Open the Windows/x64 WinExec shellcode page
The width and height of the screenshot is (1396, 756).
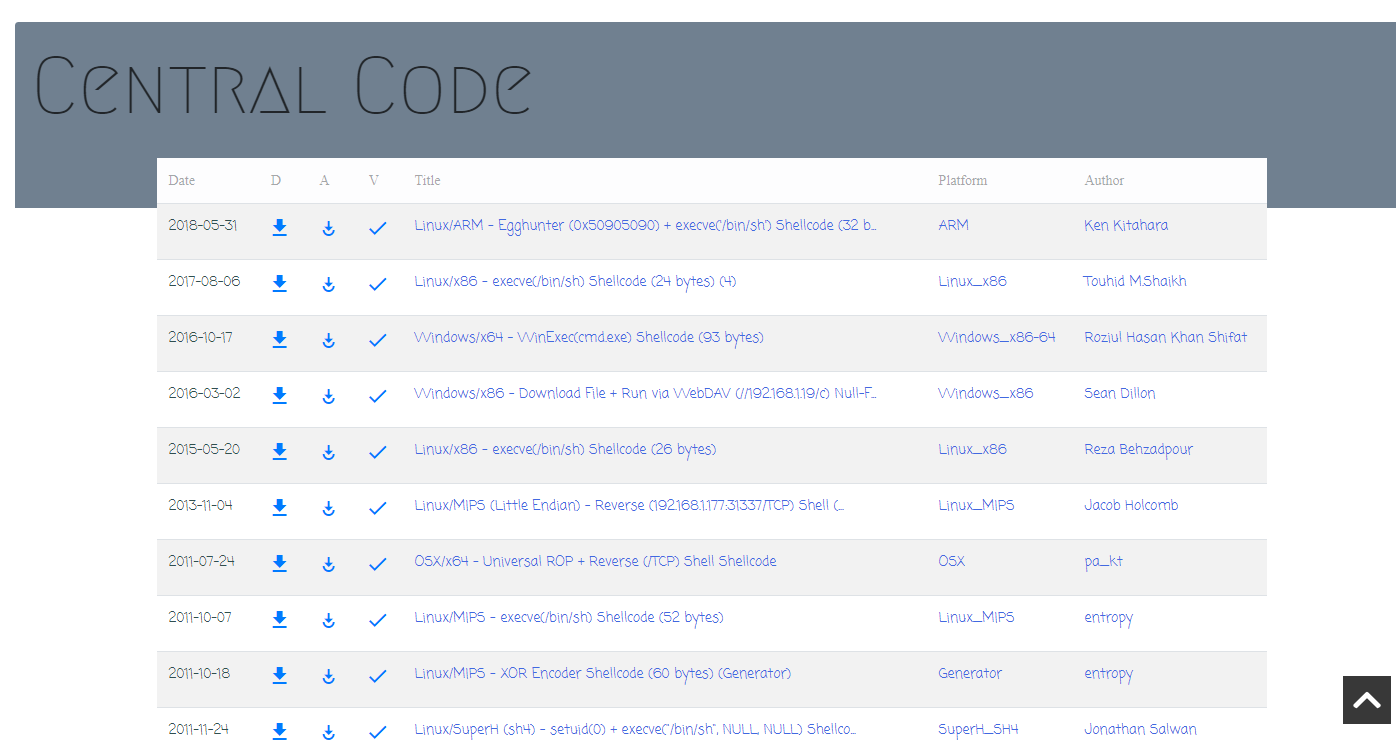[589, 337]
